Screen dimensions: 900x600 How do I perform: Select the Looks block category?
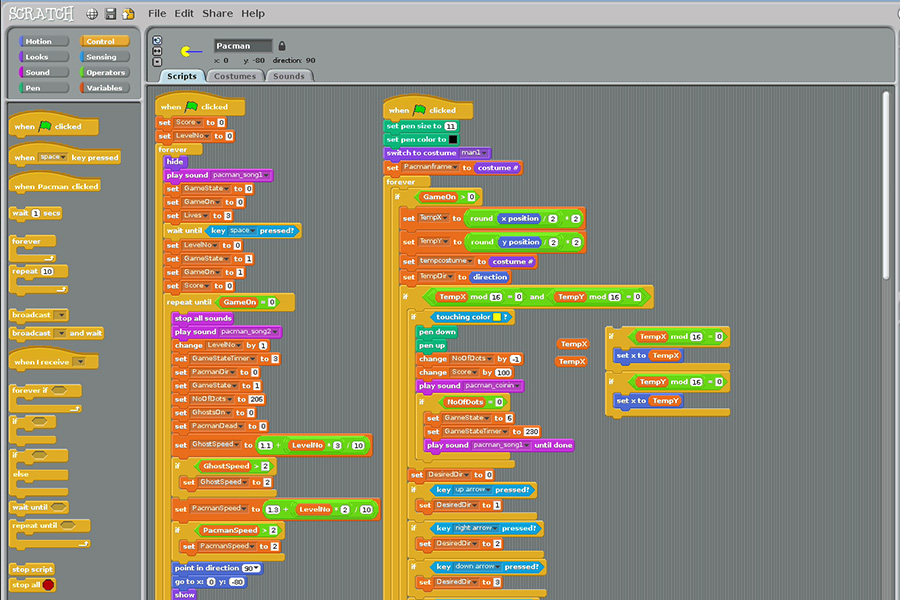tap(44, 57)
